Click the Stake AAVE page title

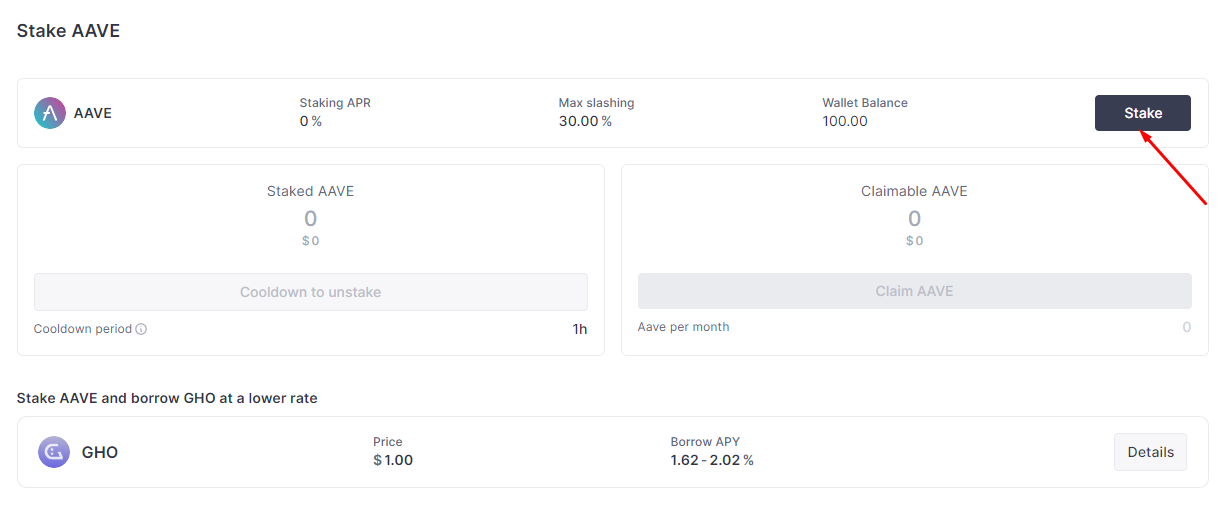[x=68, y=31]
